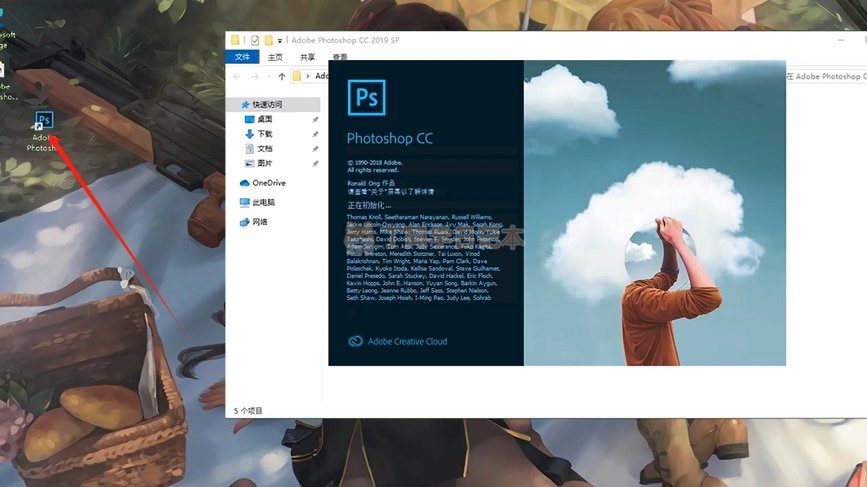Image resolution: width=867 pixels, height=487 pixels.
Task: Click the folder icon in Explorer title bar
Action: point(235,40)
